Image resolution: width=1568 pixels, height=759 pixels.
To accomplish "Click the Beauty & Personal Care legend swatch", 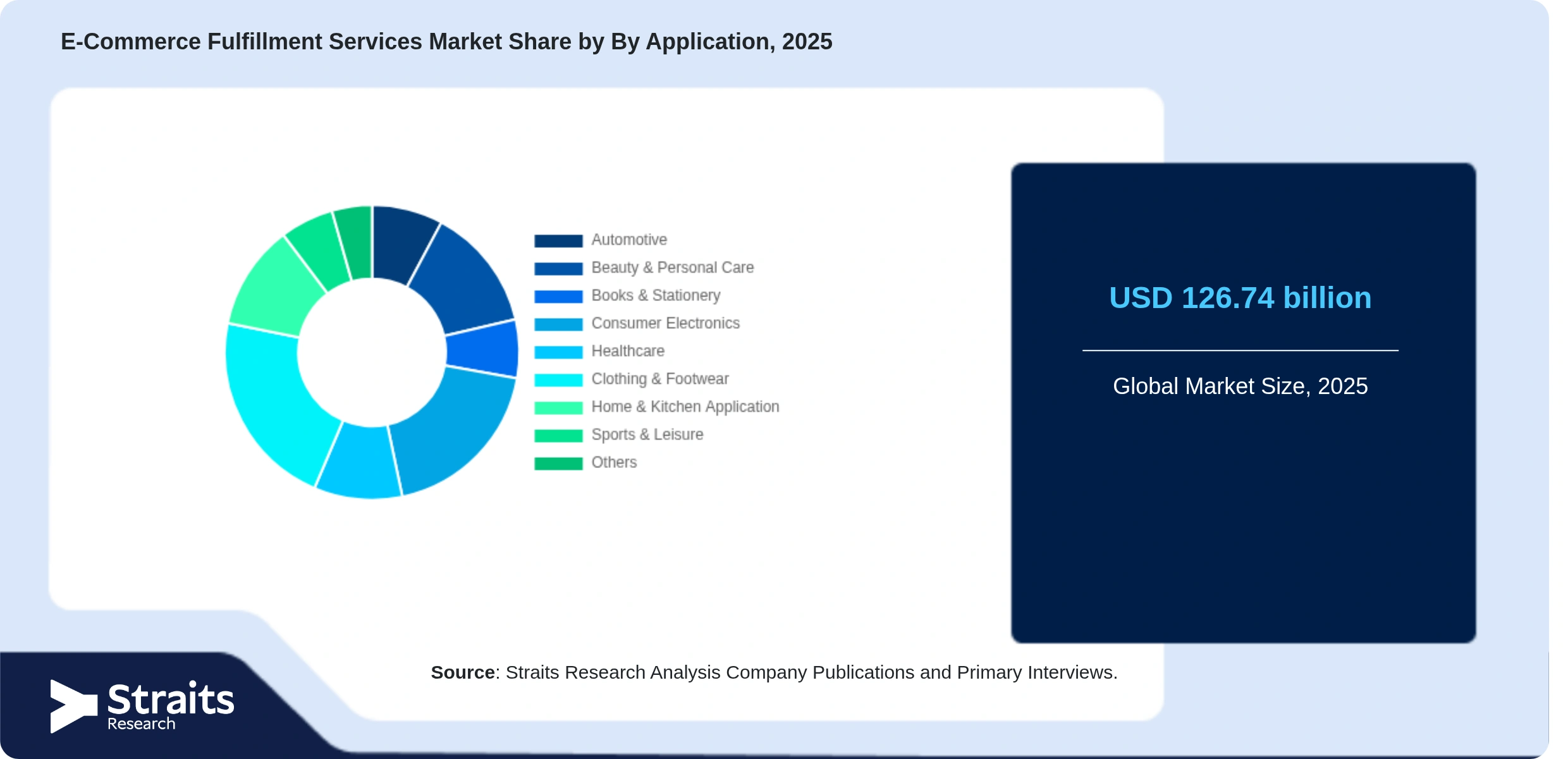I will pyautogui.click(x=558, y=269).
